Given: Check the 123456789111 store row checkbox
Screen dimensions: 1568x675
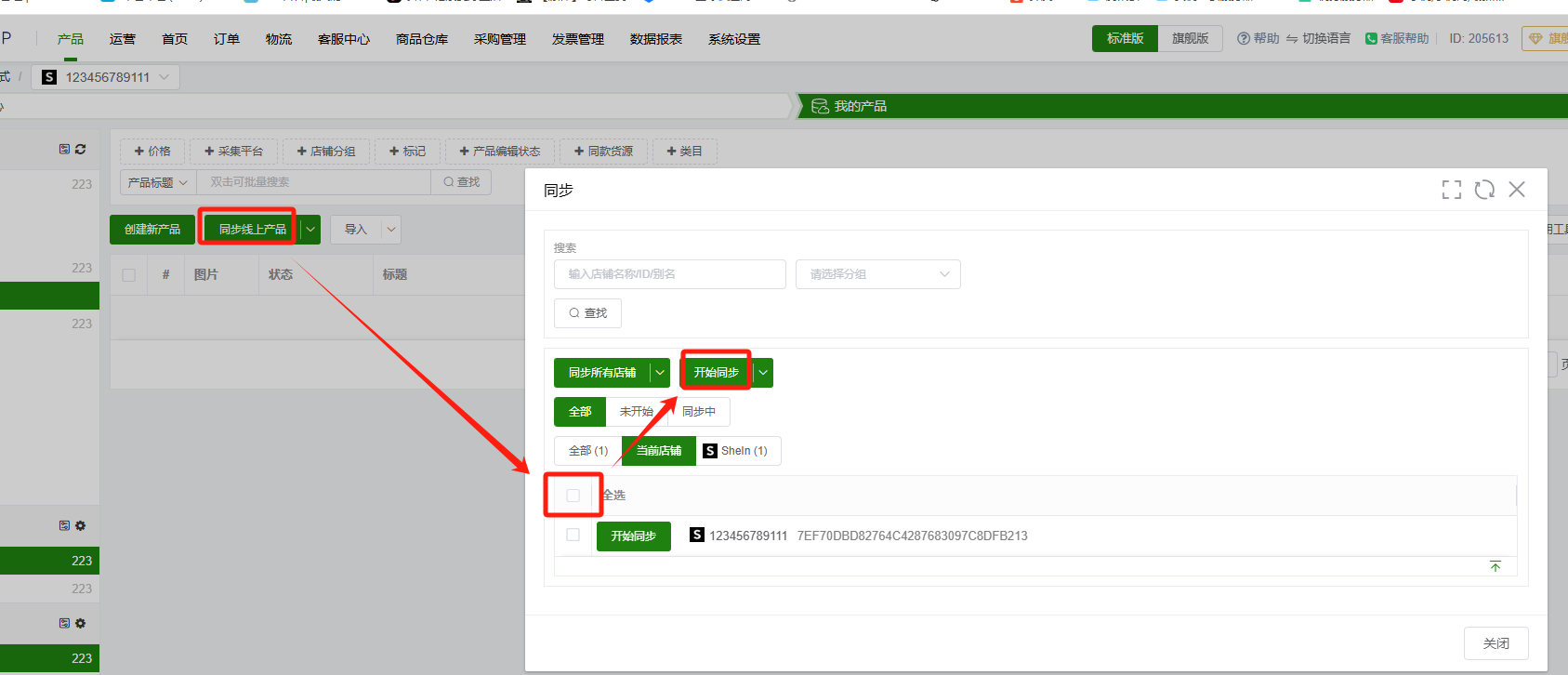Looking at the screenshot, I should click(x=573, y=535).
